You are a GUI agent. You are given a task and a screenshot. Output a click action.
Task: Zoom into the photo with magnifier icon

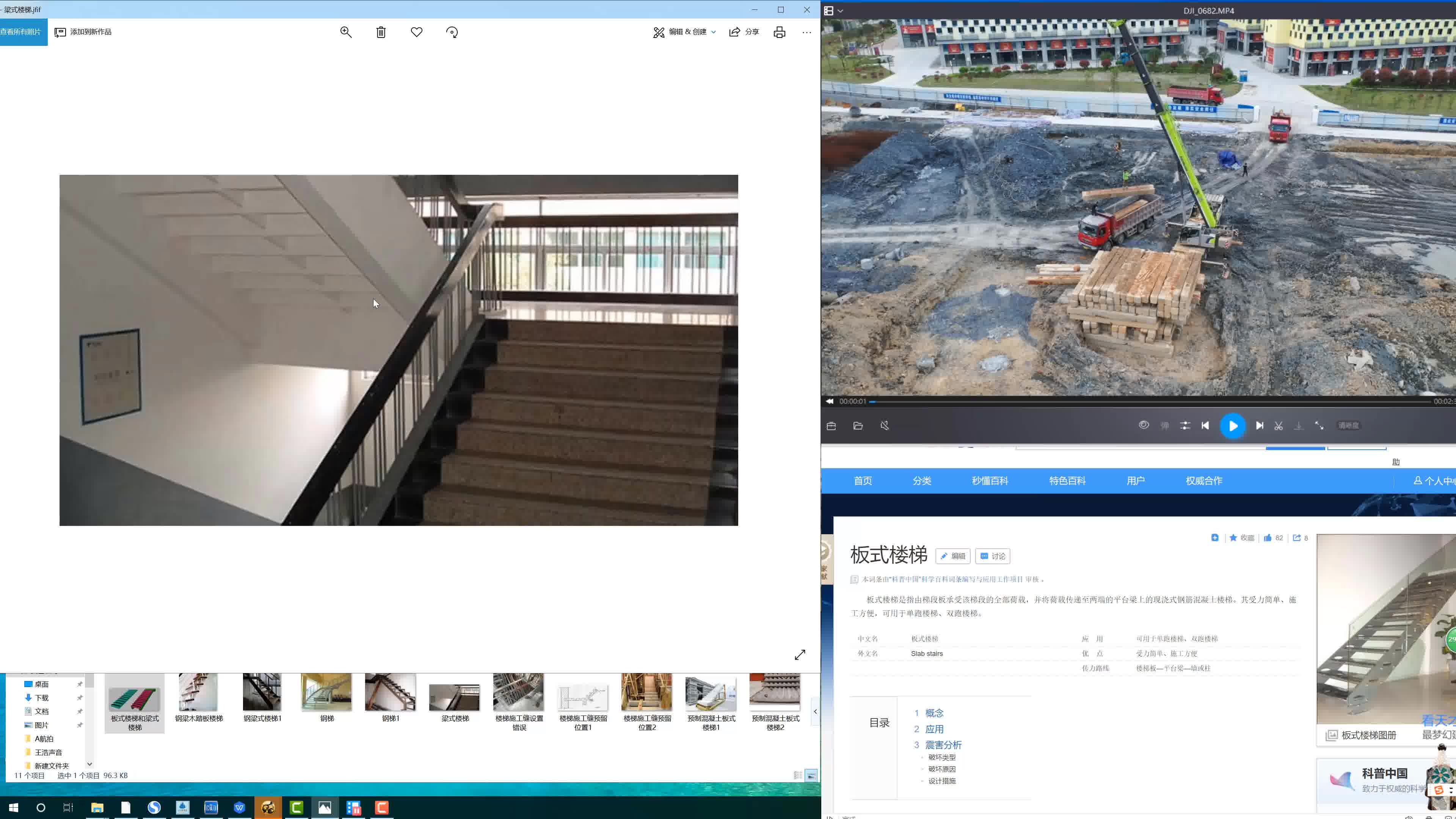click(346, 32)
